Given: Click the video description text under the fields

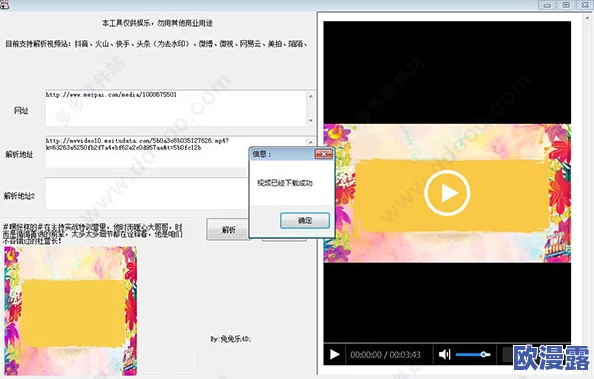Looking at the screenshot, I should click(93, 233).
